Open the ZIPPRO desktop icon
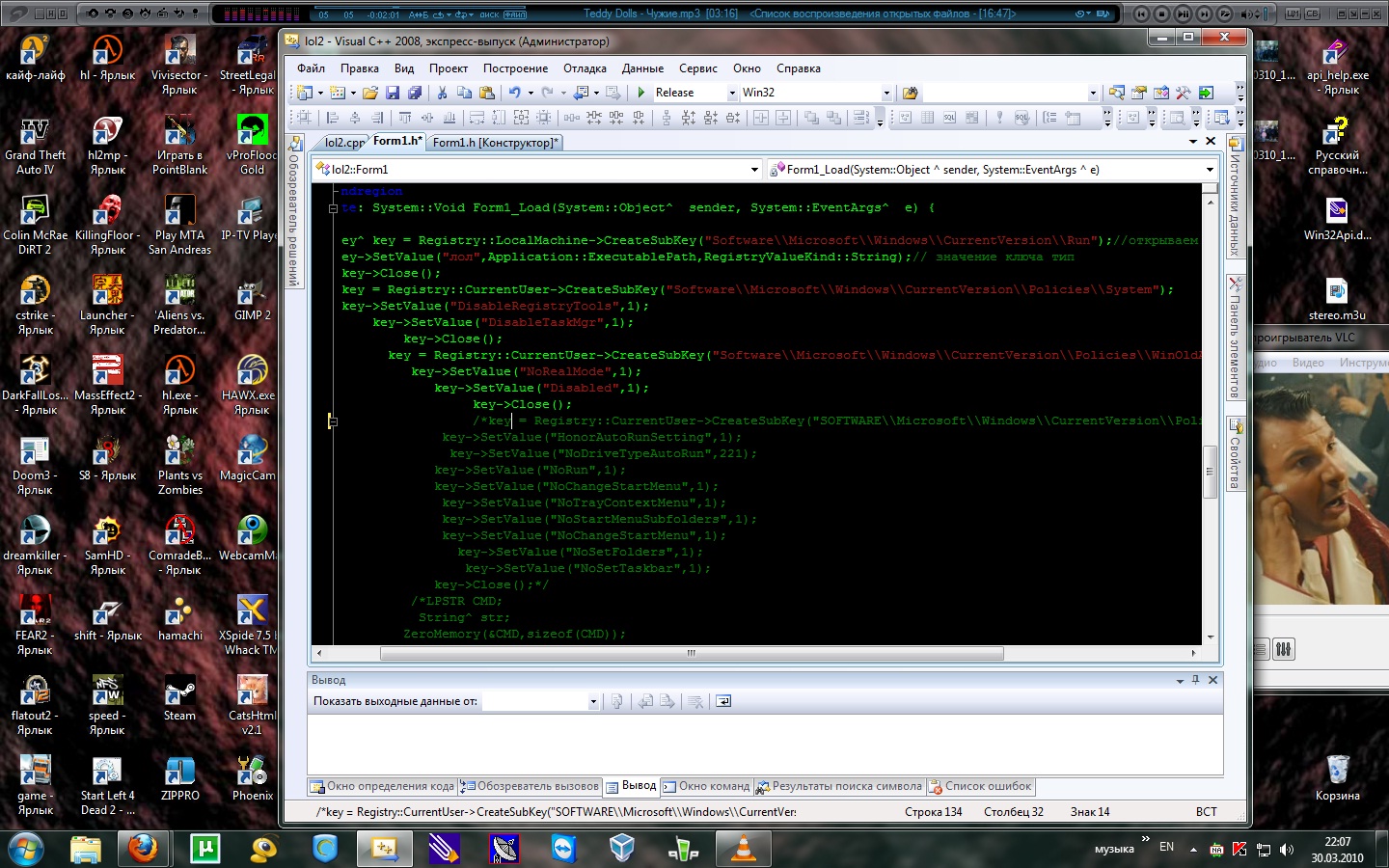 pos(180,779)
